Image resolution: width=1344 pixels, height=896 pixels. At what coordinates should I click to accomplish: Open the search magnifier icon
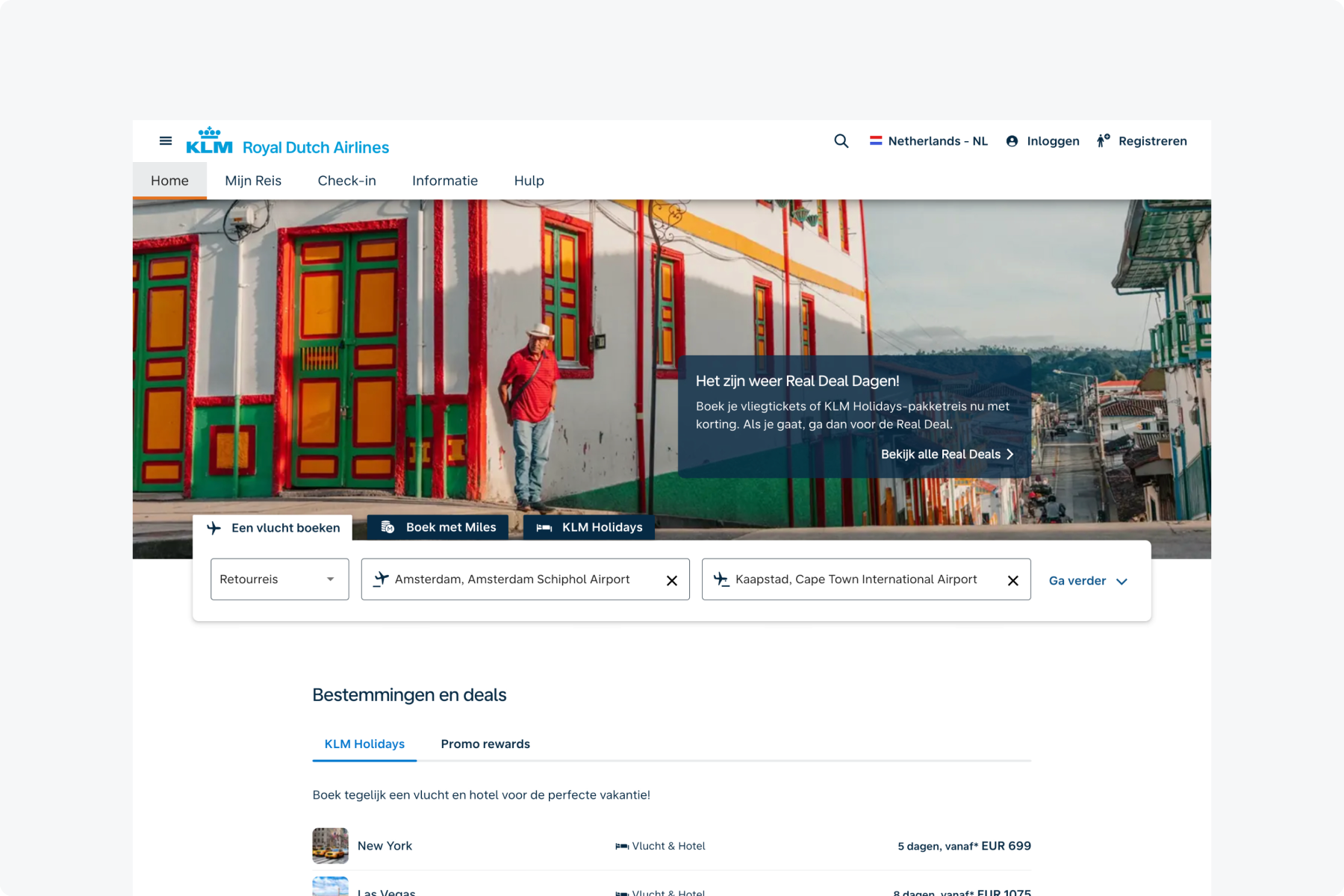pyautogui.click(x=841, y=140)
